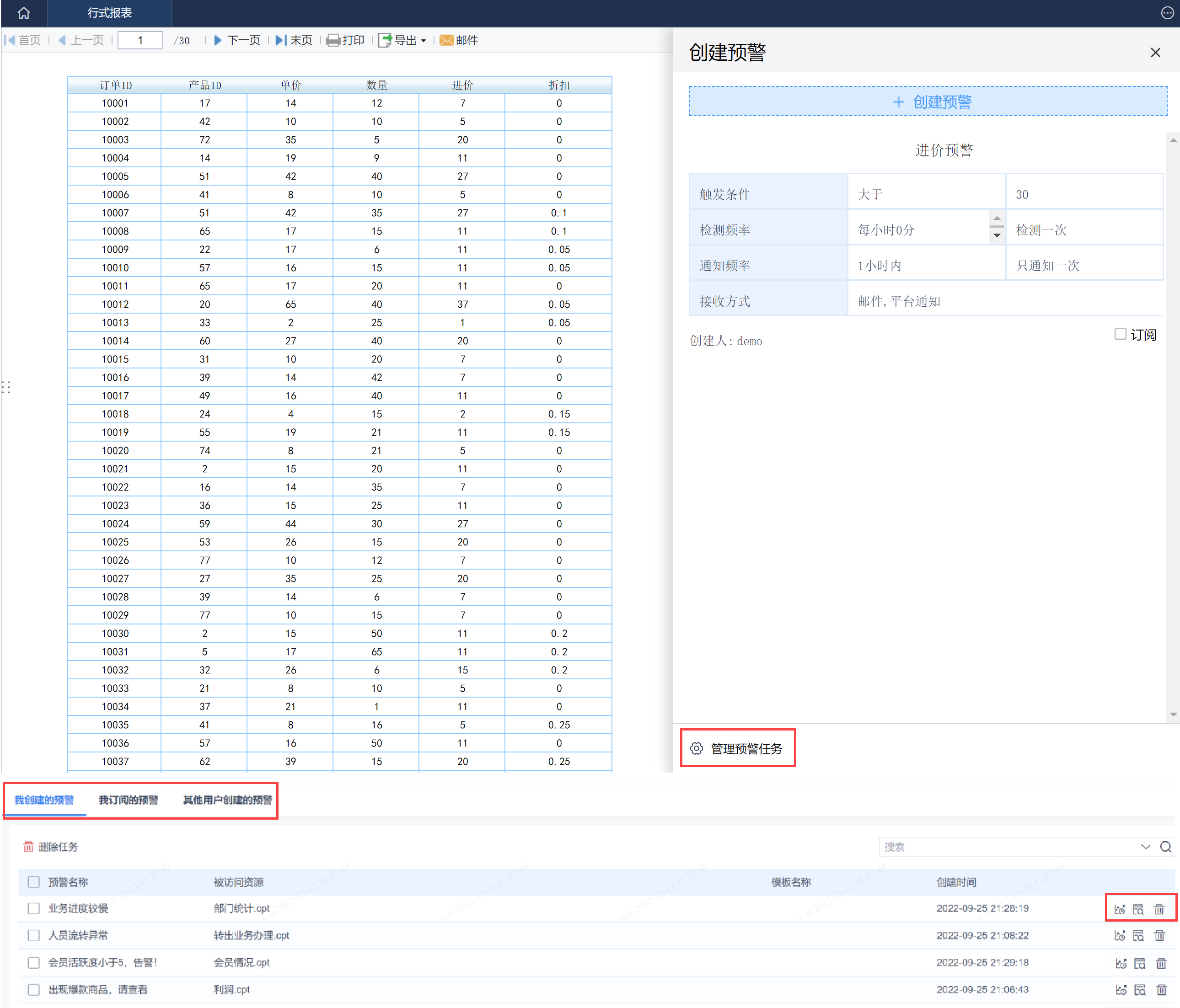Enable the 订阅 checkbox
This screenshot has height=1008, width=1180.
point(1120,334)
